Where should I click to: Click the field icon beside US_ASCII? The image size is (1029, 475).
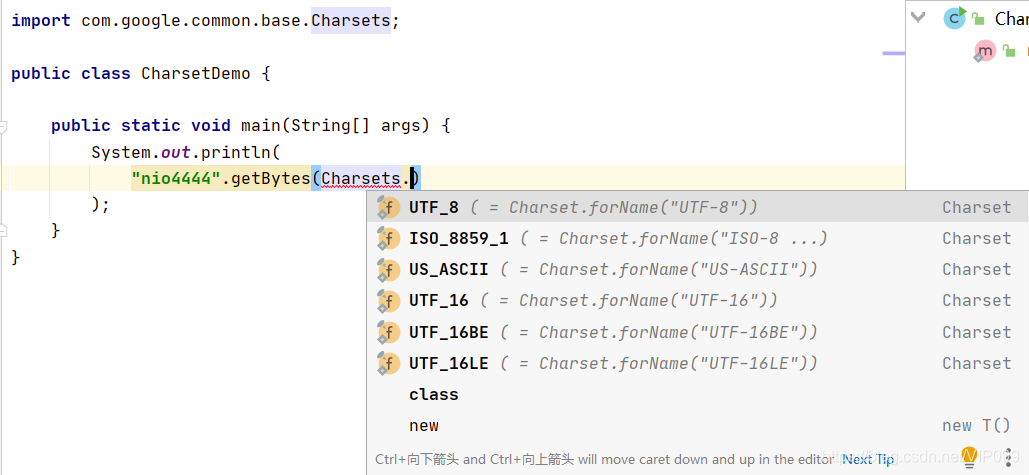(388, 270)
